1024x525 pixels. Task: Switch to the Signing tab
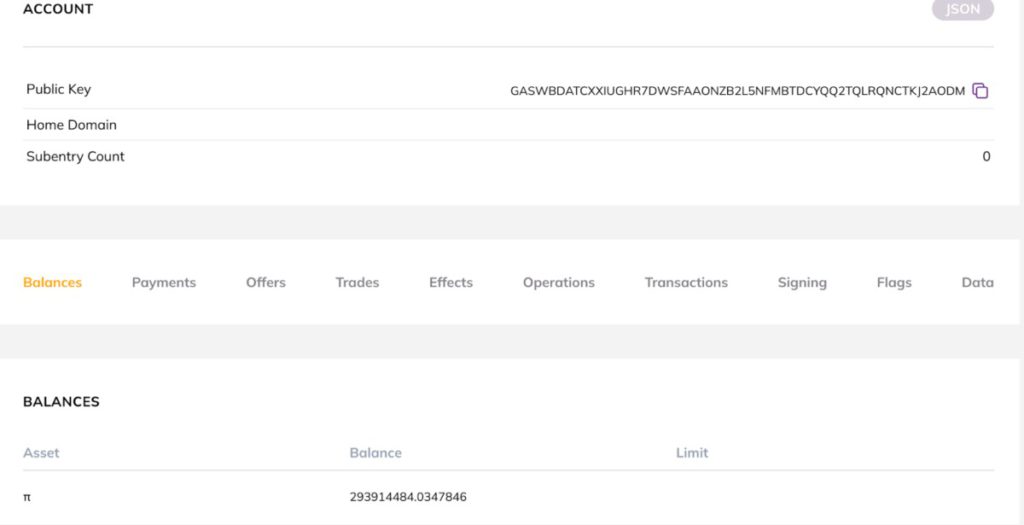point(802,283)
